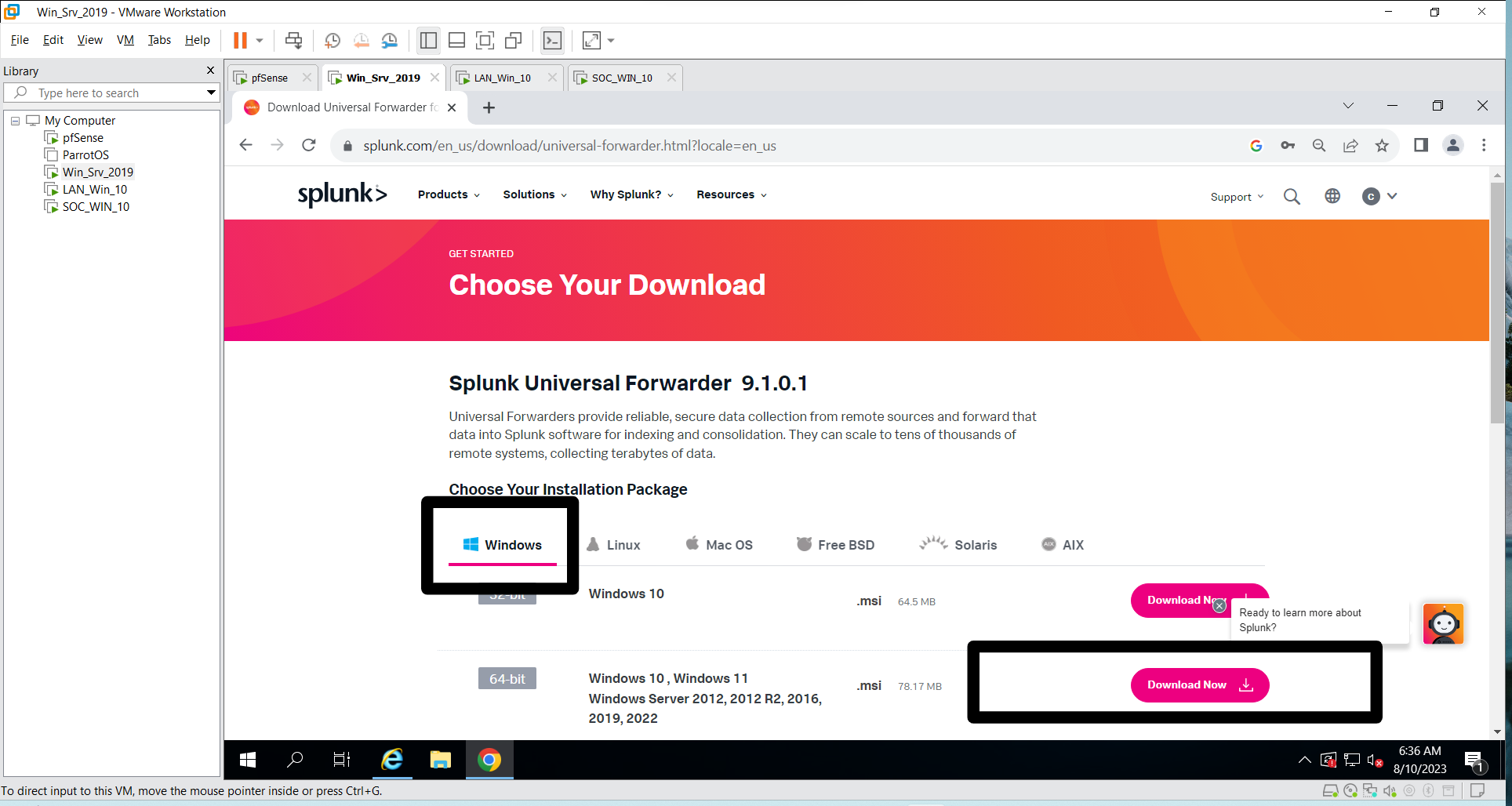
Task: Open the Splunk language globe icon
Action: click(1332, 196)
